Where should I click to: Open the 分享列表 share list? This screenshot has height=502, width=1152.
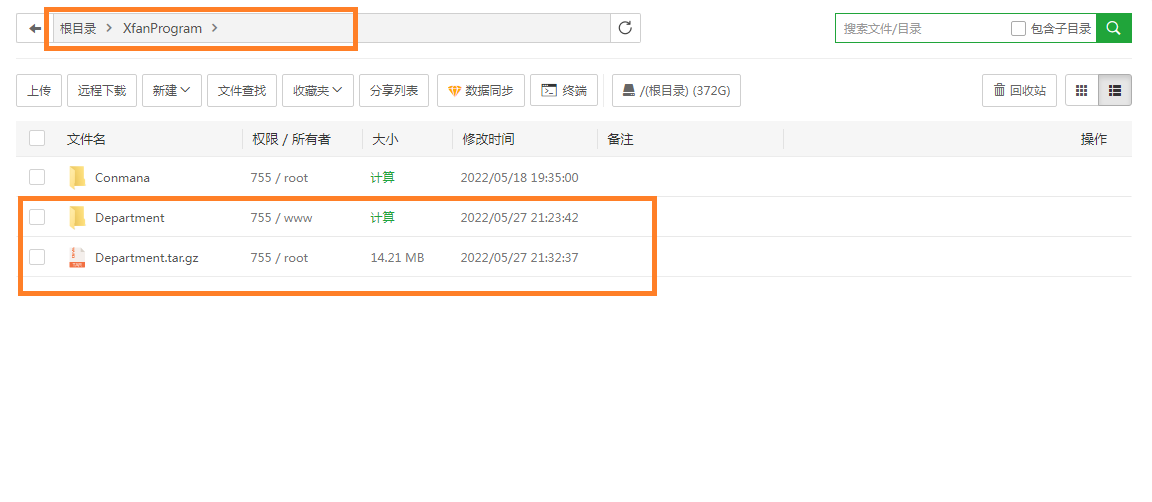394,90
